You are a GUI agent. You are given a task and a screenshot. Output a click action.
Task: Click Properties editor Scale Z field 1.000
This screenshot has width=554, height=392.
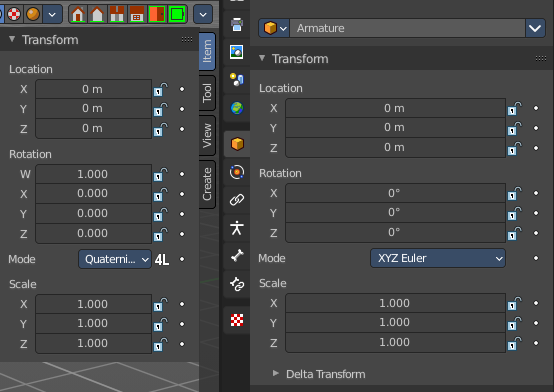(395, 343)
